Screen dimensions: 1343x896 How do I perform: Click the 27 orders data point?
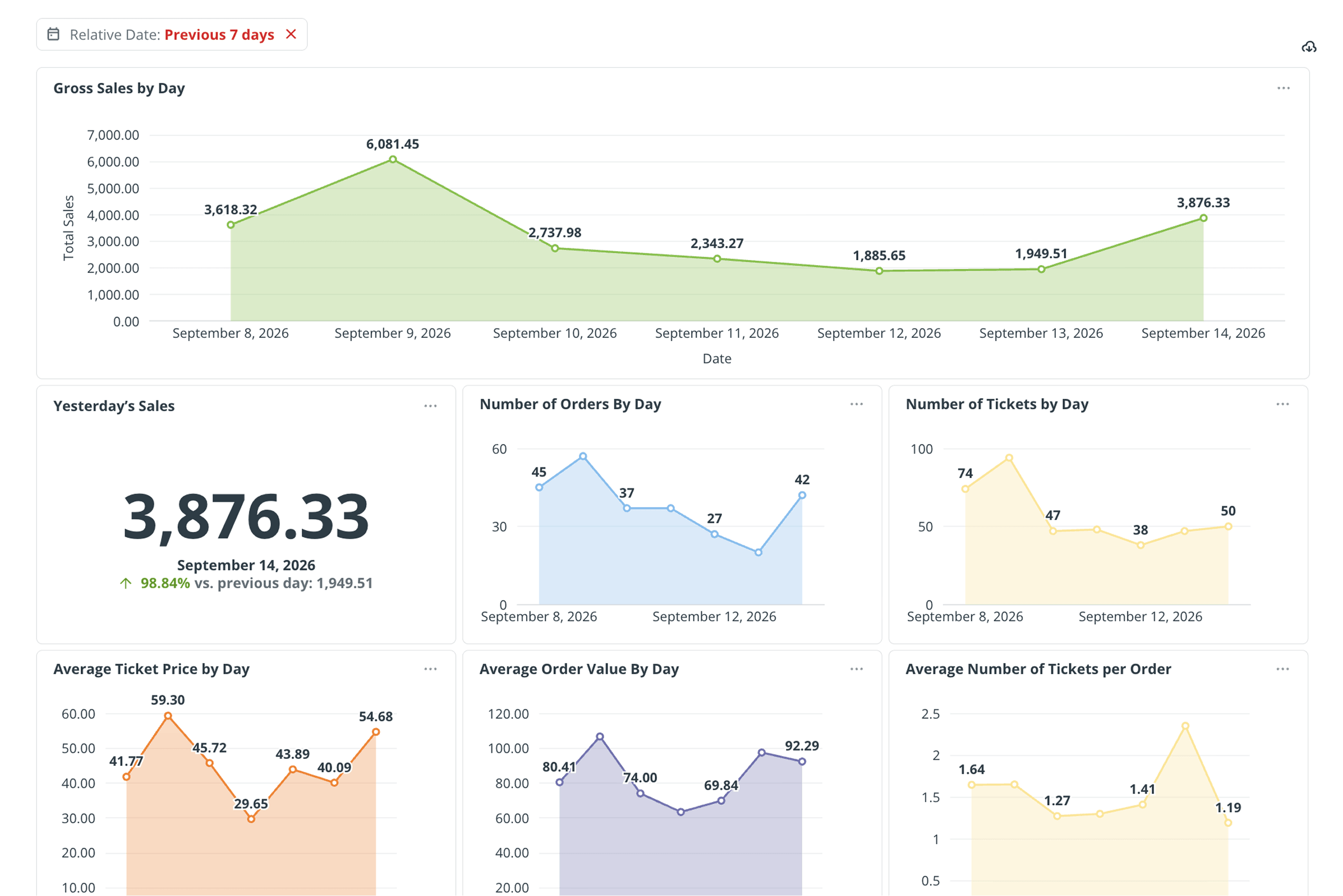714,534
